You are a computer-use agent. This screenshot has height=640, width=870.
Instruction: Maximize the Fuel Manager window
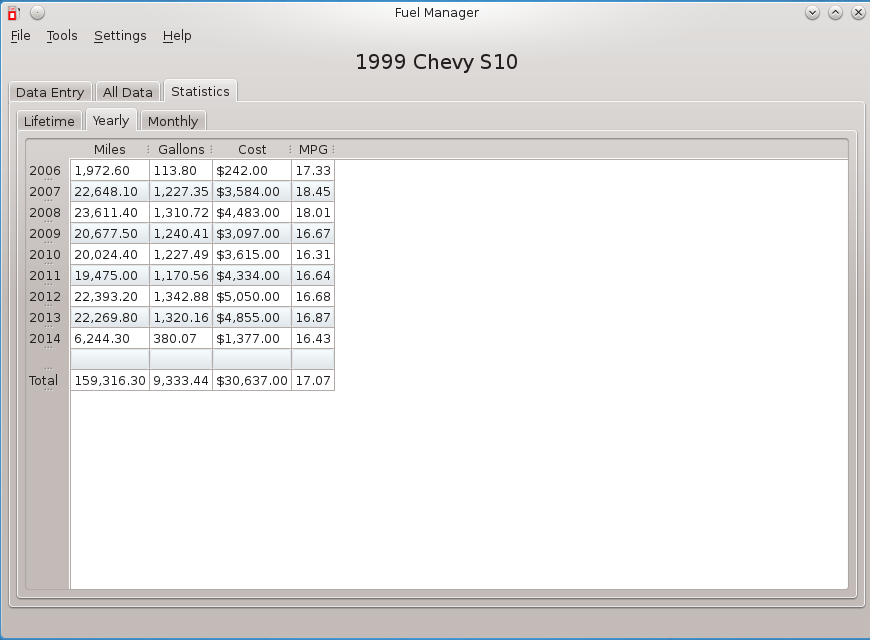[x=835, y=13]
